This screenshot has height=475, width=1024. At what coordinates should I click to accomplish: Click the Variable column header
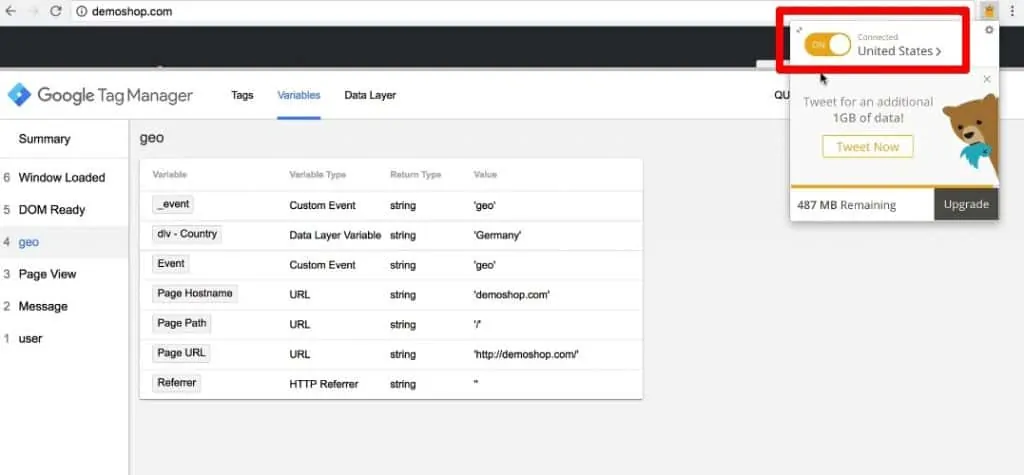pos(170,174)
